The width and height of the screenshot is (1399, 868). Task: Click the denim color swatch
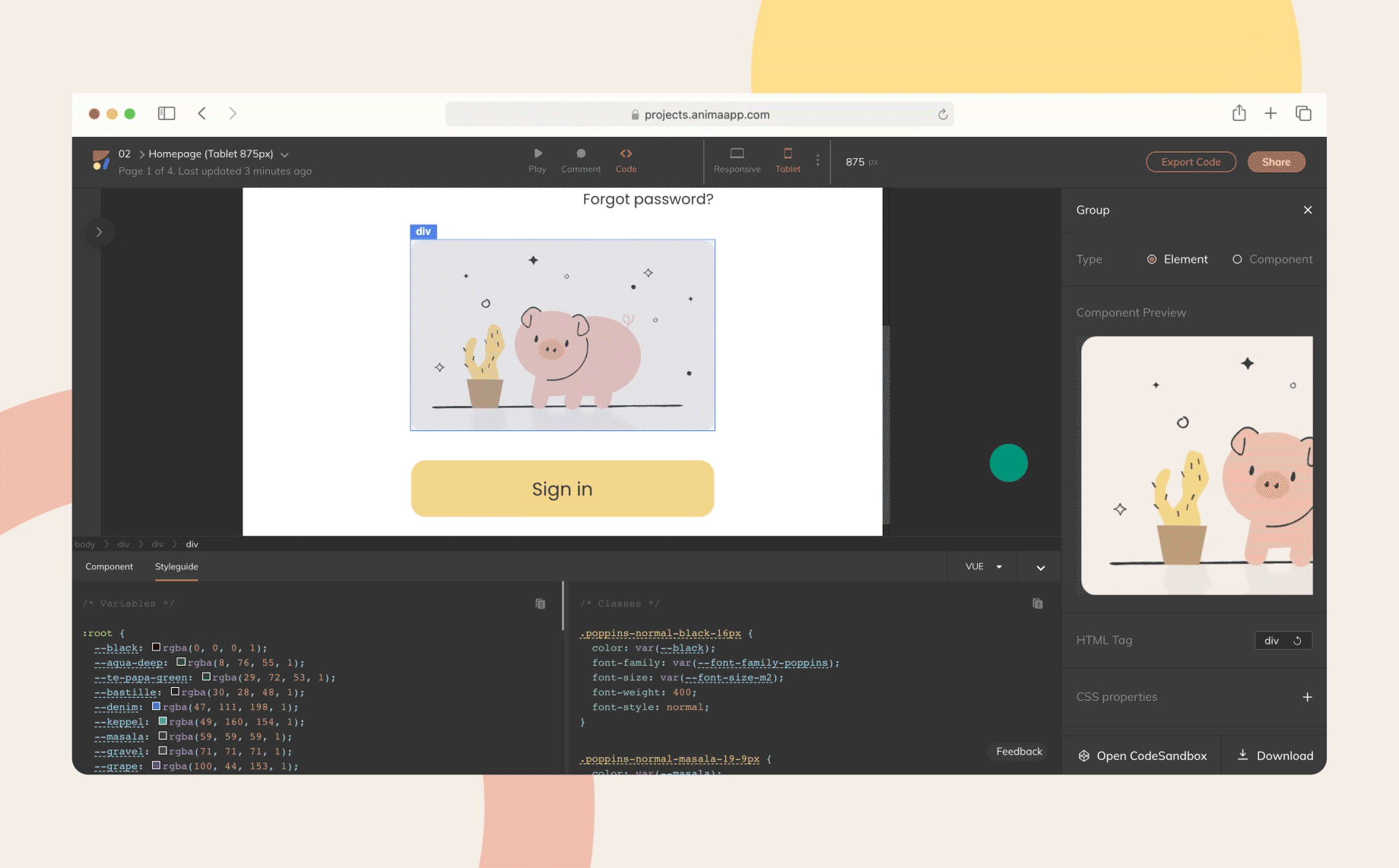point(156,707)
